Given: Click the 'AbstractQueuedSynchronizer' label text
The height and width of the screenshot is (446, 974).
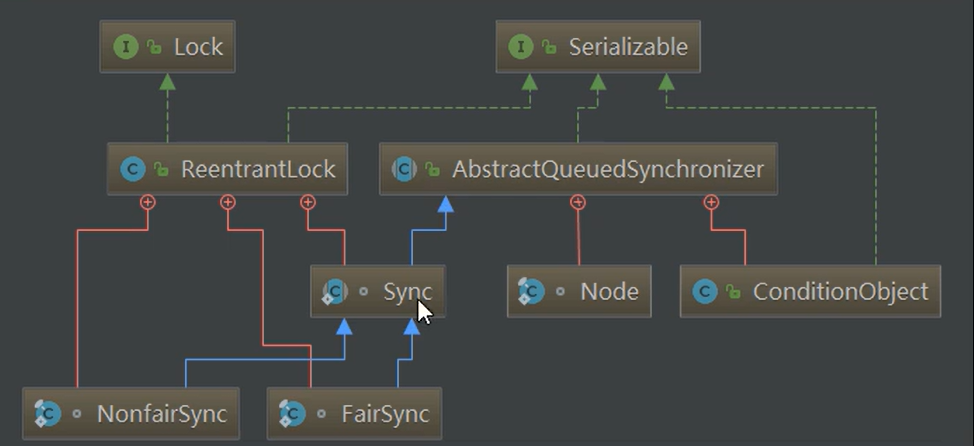Looking at the screenshot, I should pyautogui.click(x=608, y=170).
